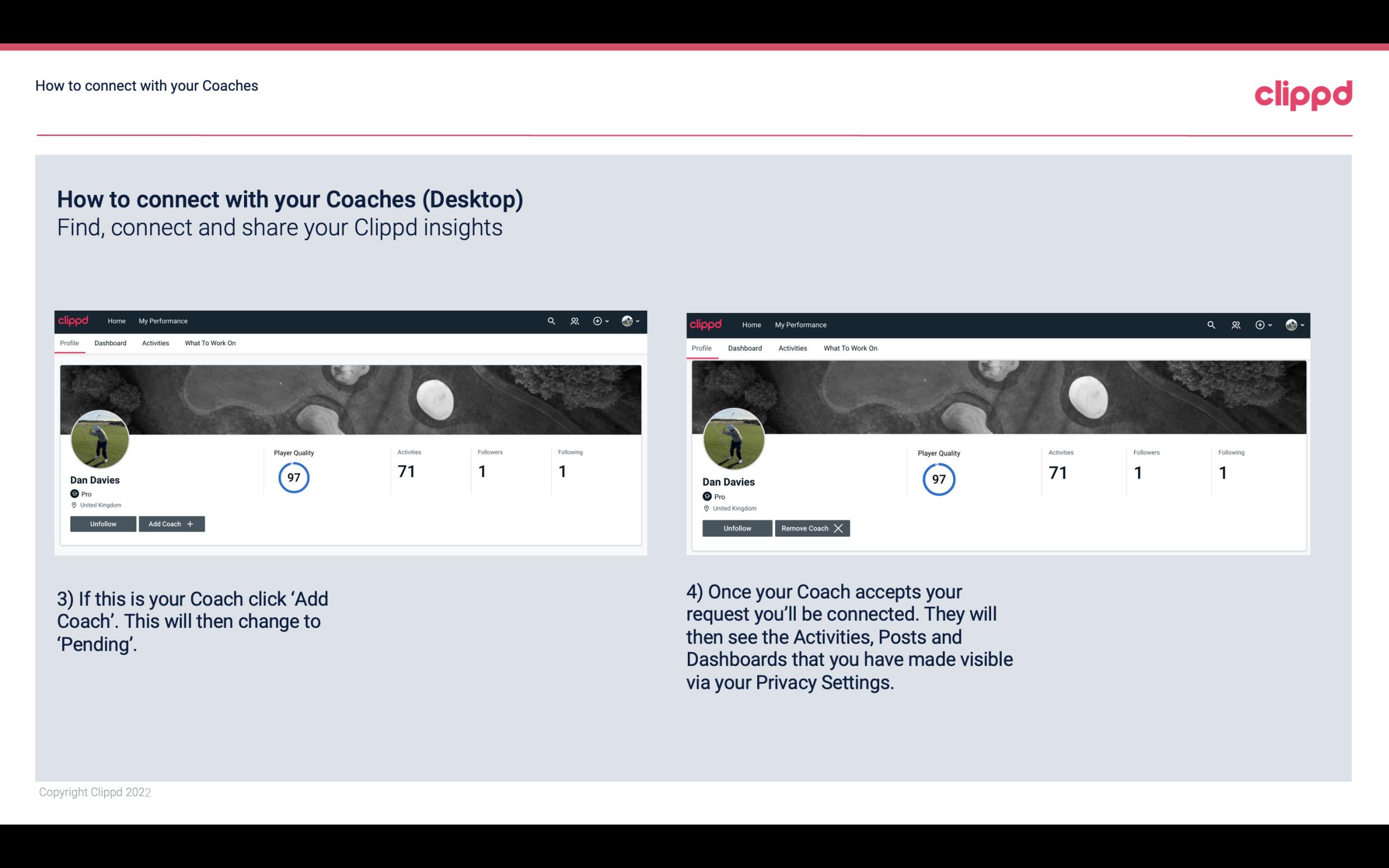Click the Clippd logo icon top left
Image resolution: width=1389 pixels, height=868 pixels.
click(75, 320)
